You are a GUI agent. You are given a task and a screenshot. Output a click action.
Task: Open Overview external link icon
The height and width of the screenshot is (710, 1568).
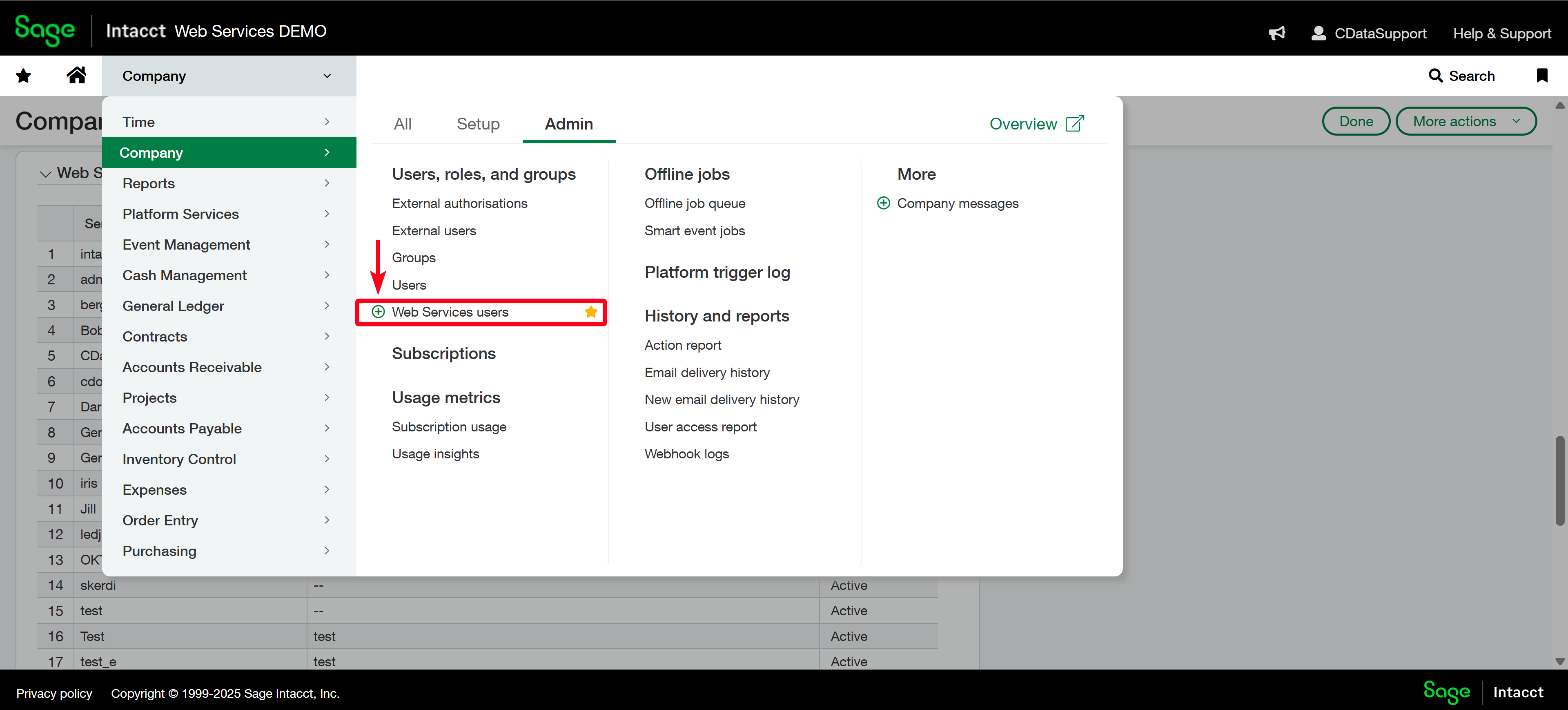[x=1075, y=124]
